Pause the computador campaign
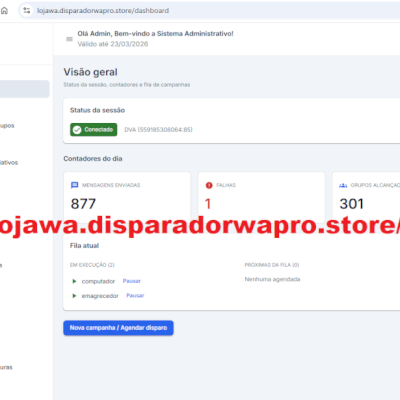Image resolution: width=400 pixels, height=400 pixels. coord(132,281)
